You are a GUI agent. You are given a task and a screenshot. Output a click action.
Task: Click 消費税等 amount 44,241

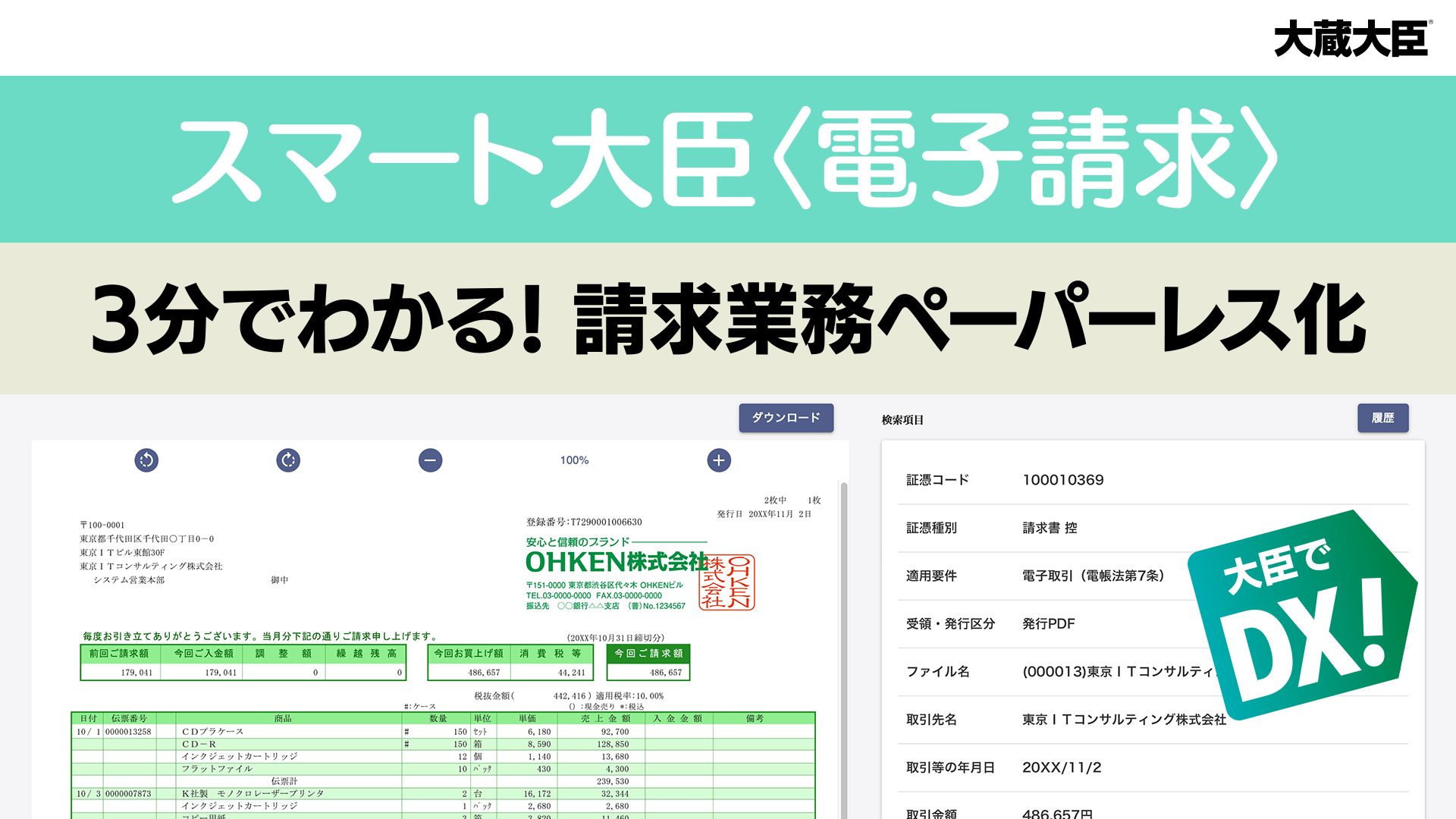tap(571, 673)
